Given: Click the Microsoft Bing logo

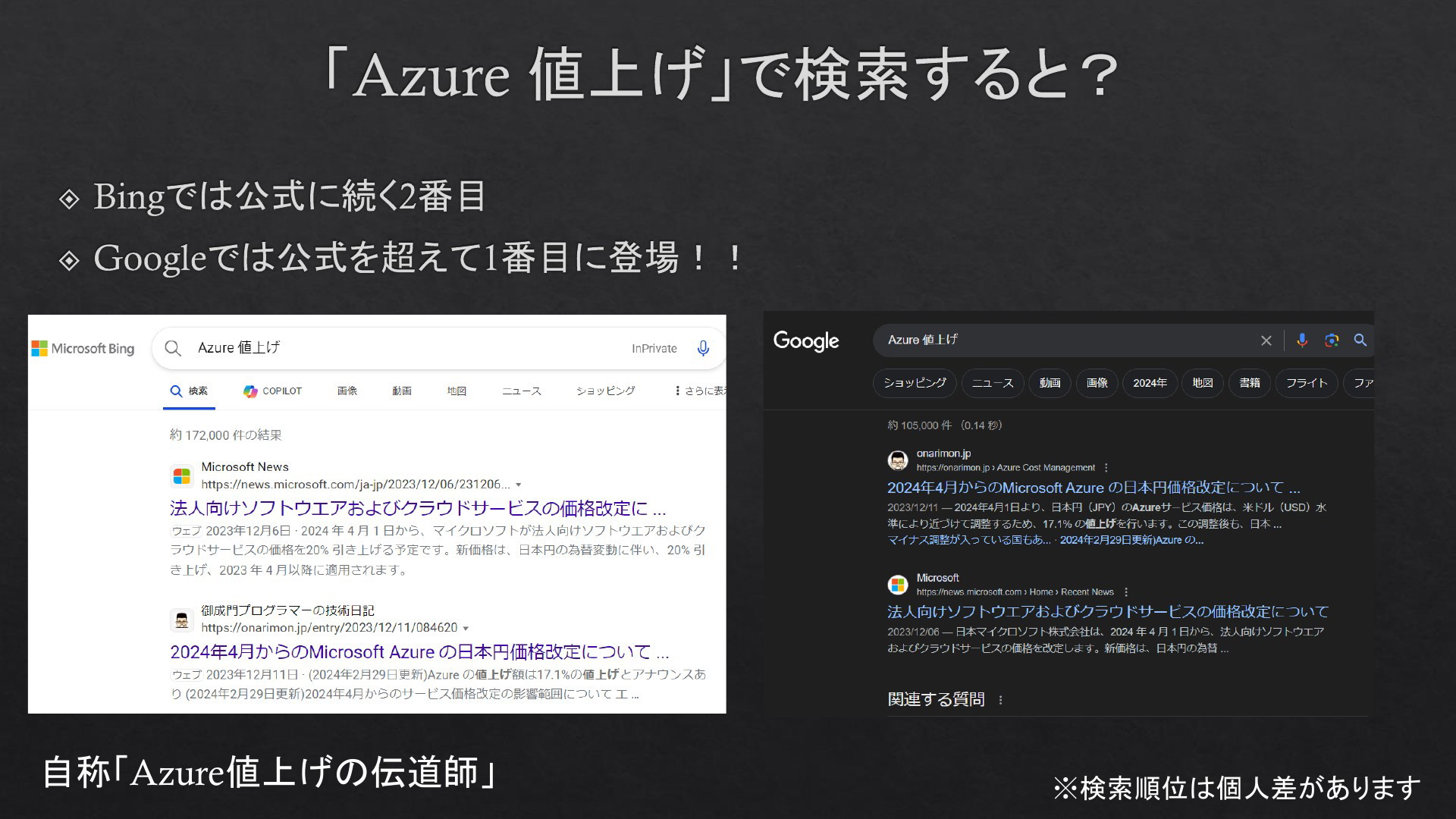Looking at the screenshot, I should click(83, 349).
